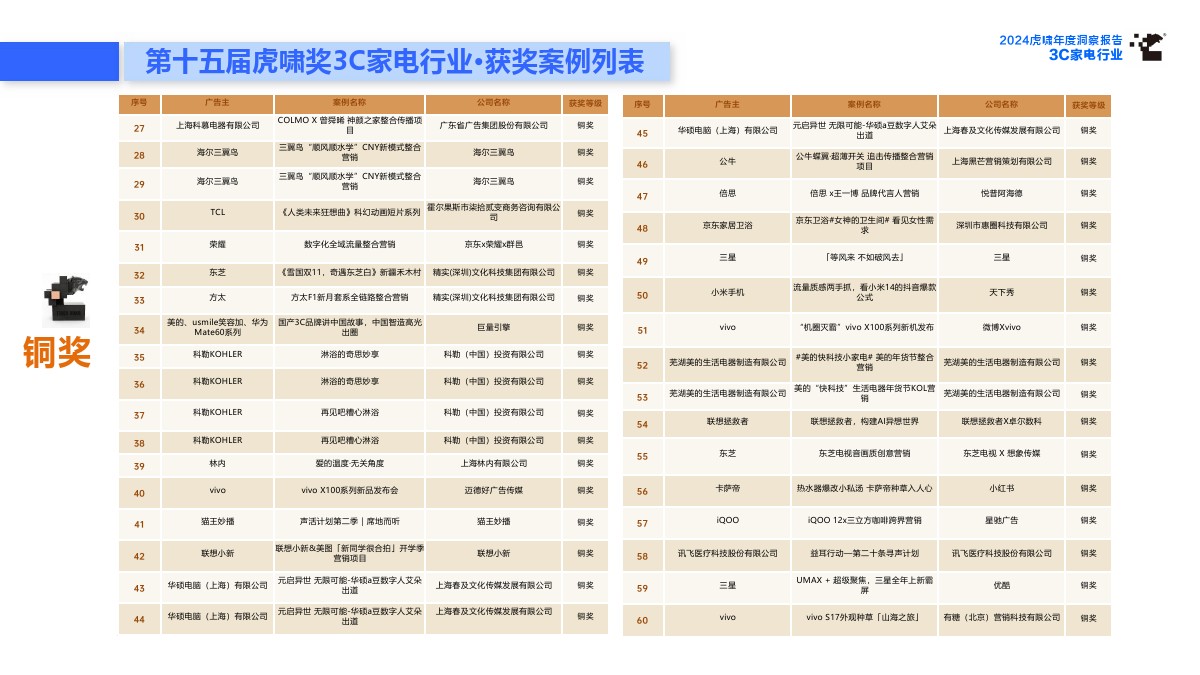This screenshot has width=1200, height=675.
Task: Click the TCL advertiser cell
Action: click(217, 213)
